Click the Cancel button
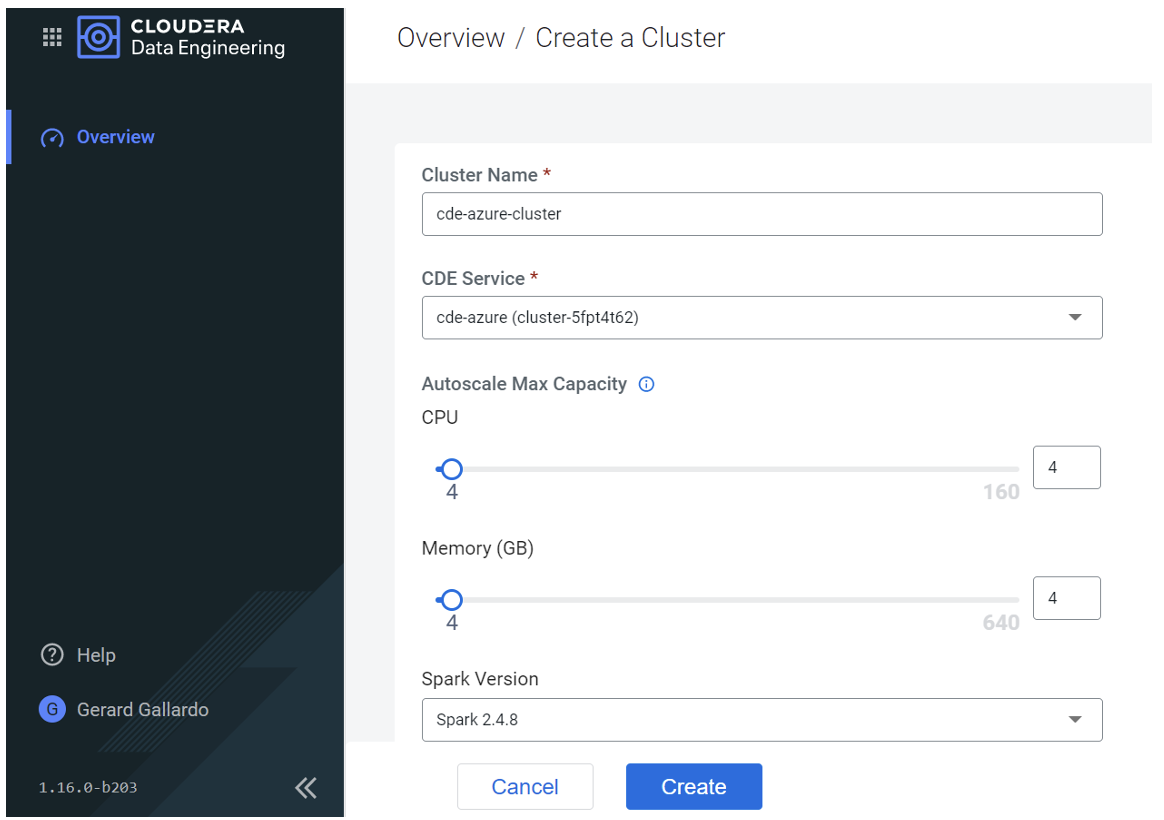The width and height of the screenshot is (1164, 820). pyautogui.click(x=525, y=787)
